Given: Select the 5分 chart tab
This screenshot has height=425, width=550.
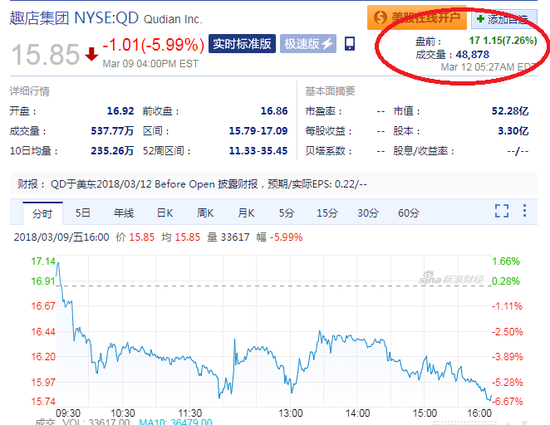Looking at the screenshot, I should [287, 213].
